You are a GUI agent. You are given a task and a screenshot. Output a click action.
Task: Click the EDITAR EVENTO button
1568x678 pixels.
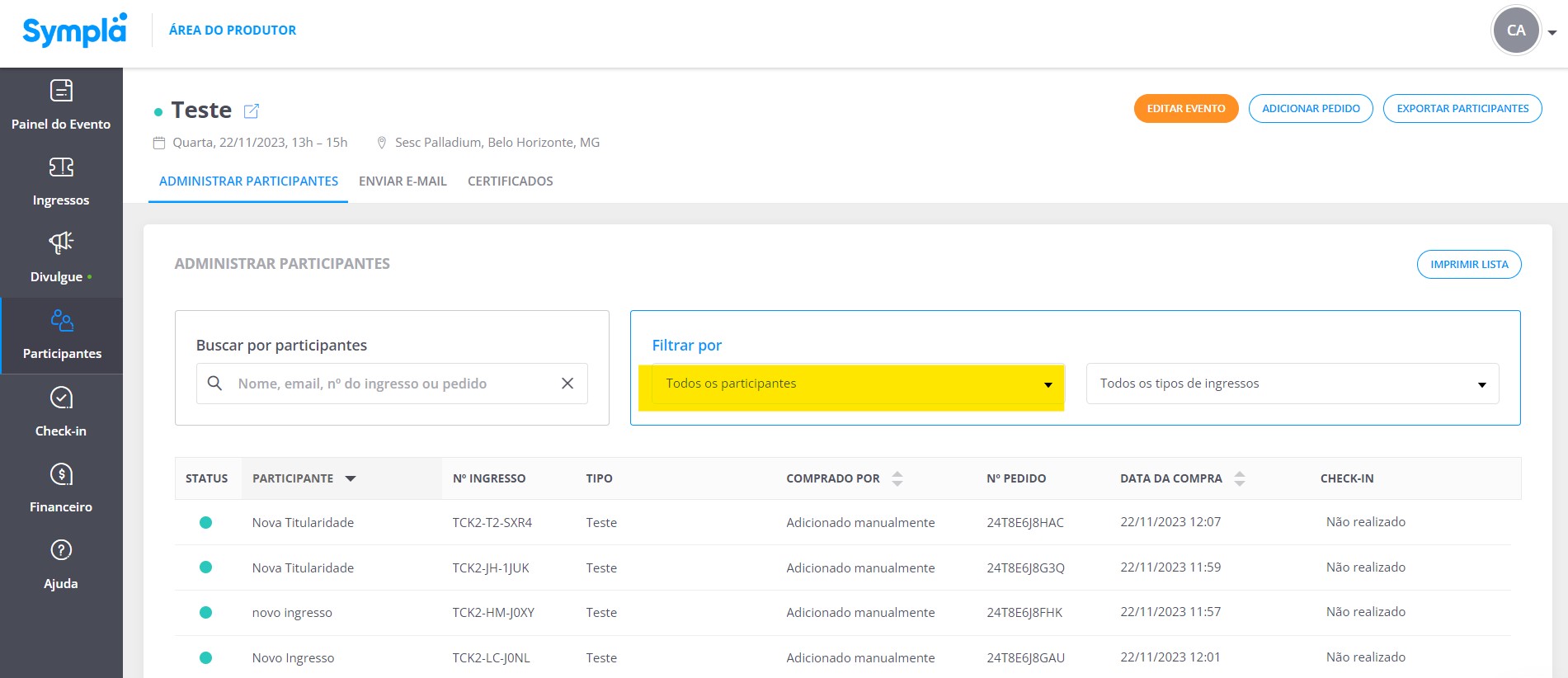[1186, 109]
